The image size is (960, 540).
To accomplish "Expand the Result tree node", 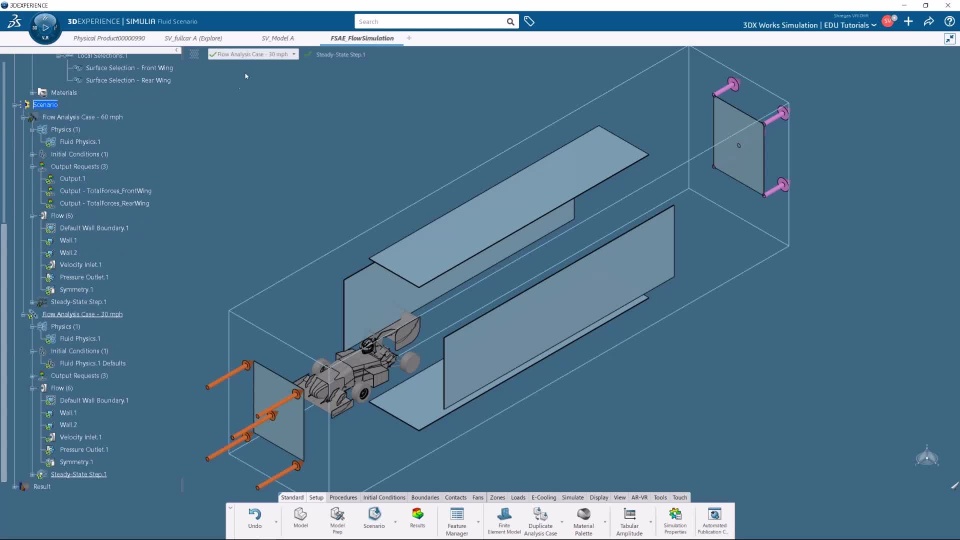I will (x=15, y=487).
